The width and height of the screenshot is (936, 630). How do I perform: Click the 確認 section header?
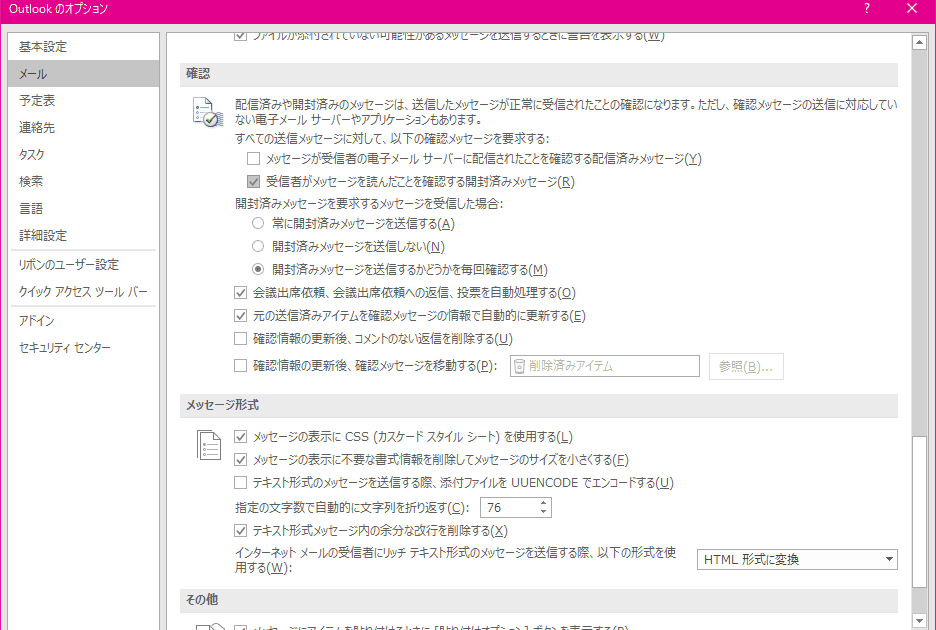[538, 74]
